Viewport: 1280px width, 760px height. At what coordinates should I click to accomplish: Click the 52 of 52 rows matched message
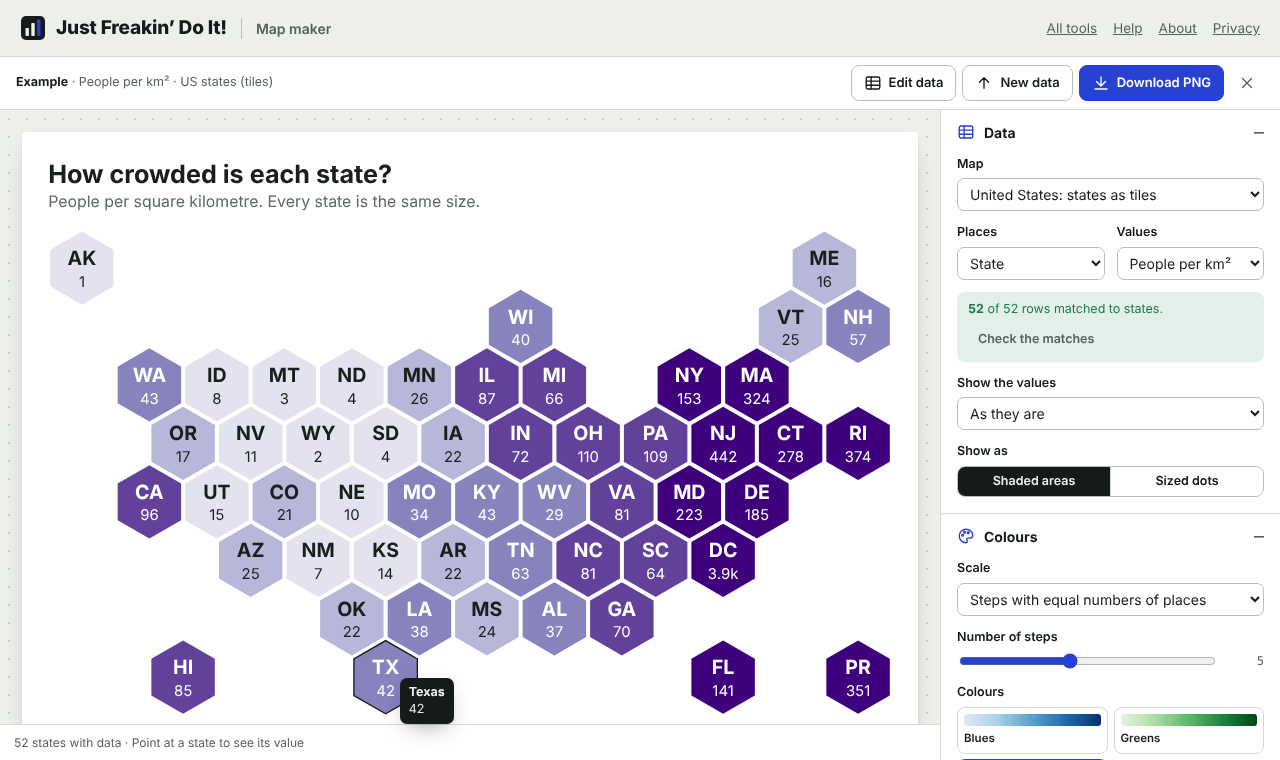click(1065, 309)
